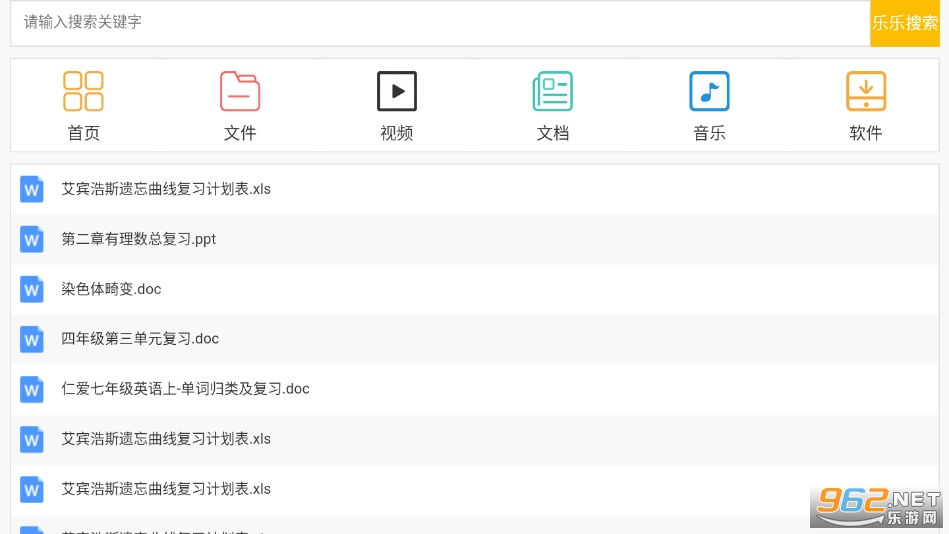Click the W icon beside 四年级第三单元复习.doc
This screenshot has height=534, width=949.
[x=32, y=339]
